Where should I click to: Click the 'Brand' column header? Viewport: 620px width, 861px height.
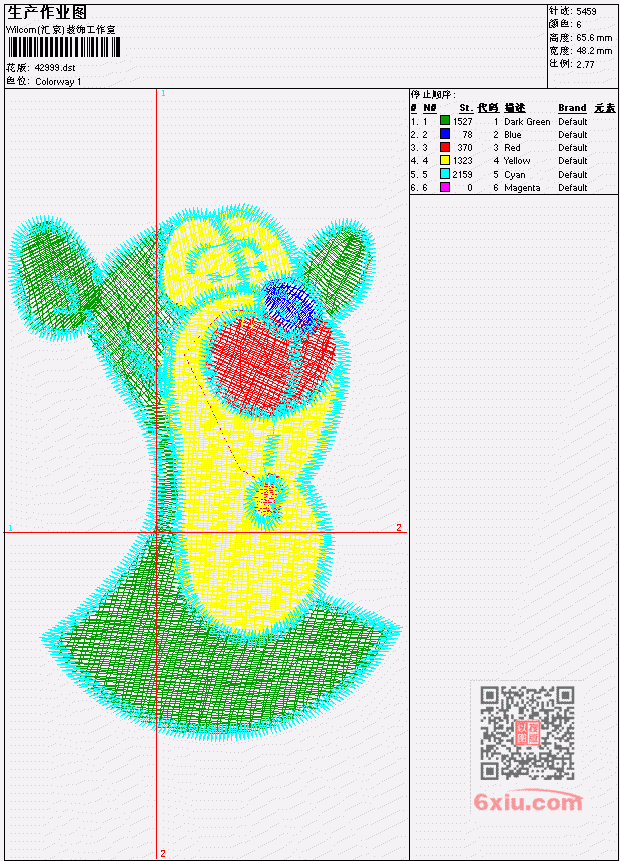pyautogui.click(x=572, y=108)
